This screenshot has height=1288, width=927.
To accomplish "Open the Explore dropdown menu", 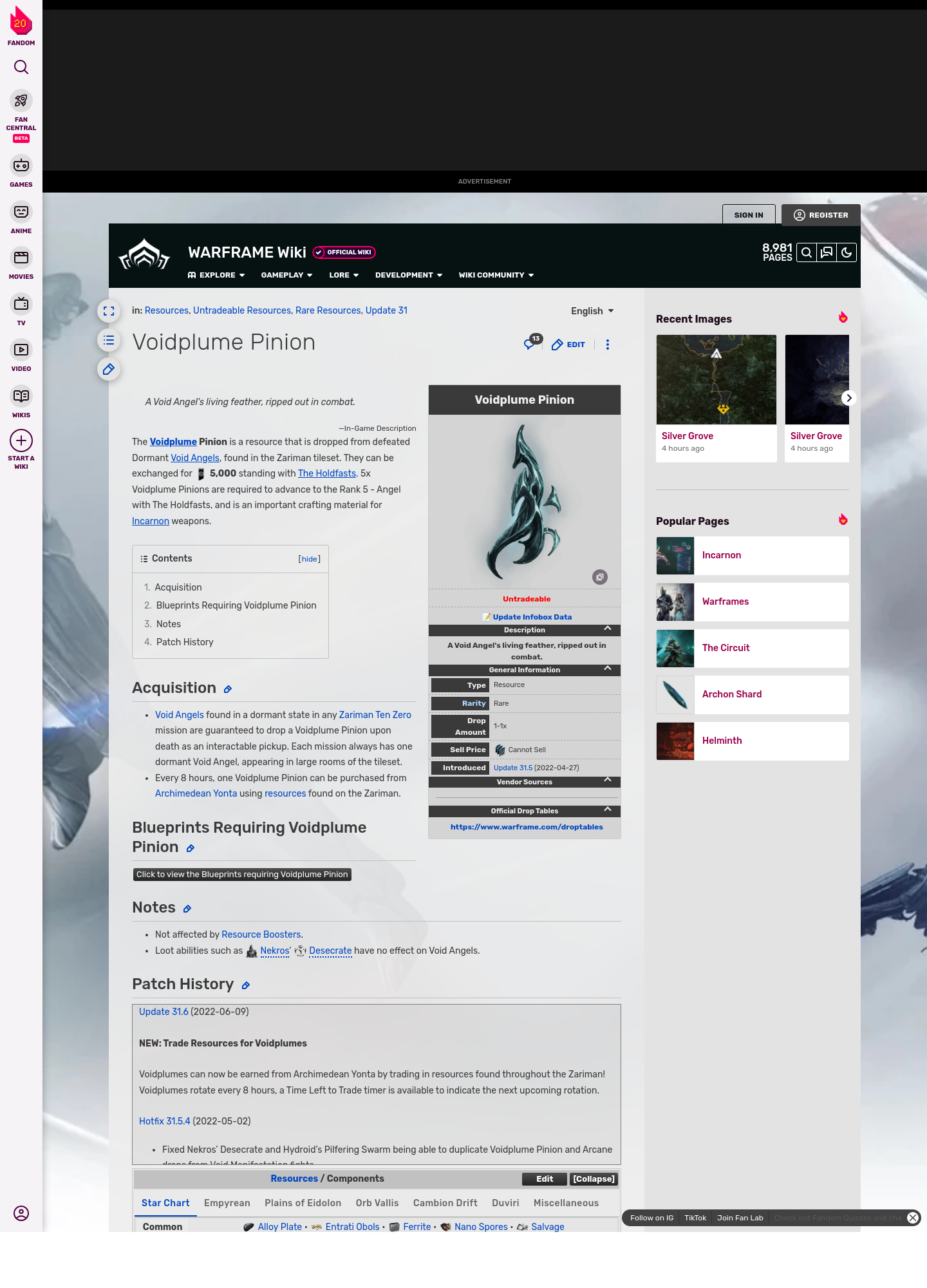I will point(216,275).
